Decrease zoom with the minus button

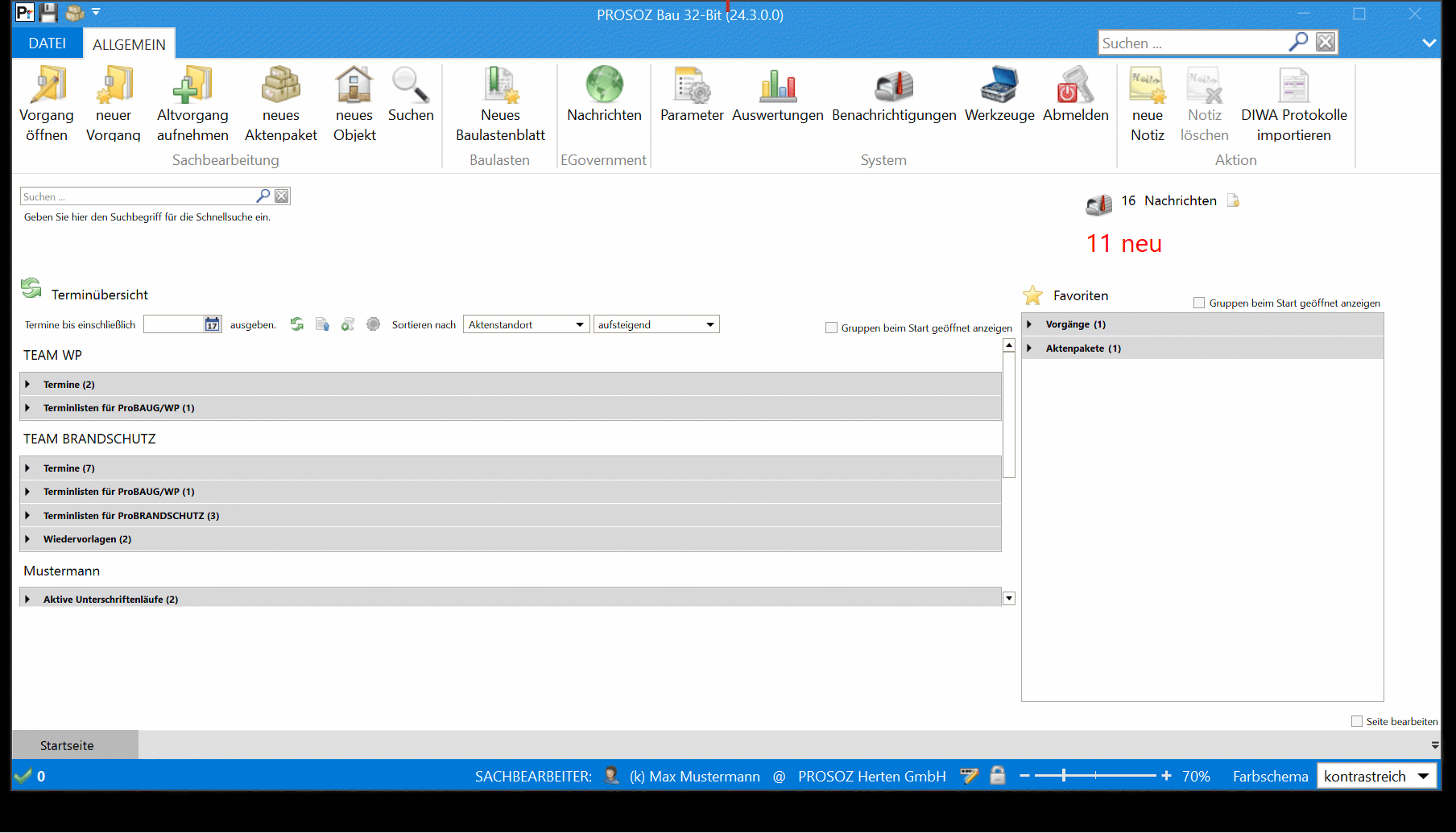pos(1024,776)
